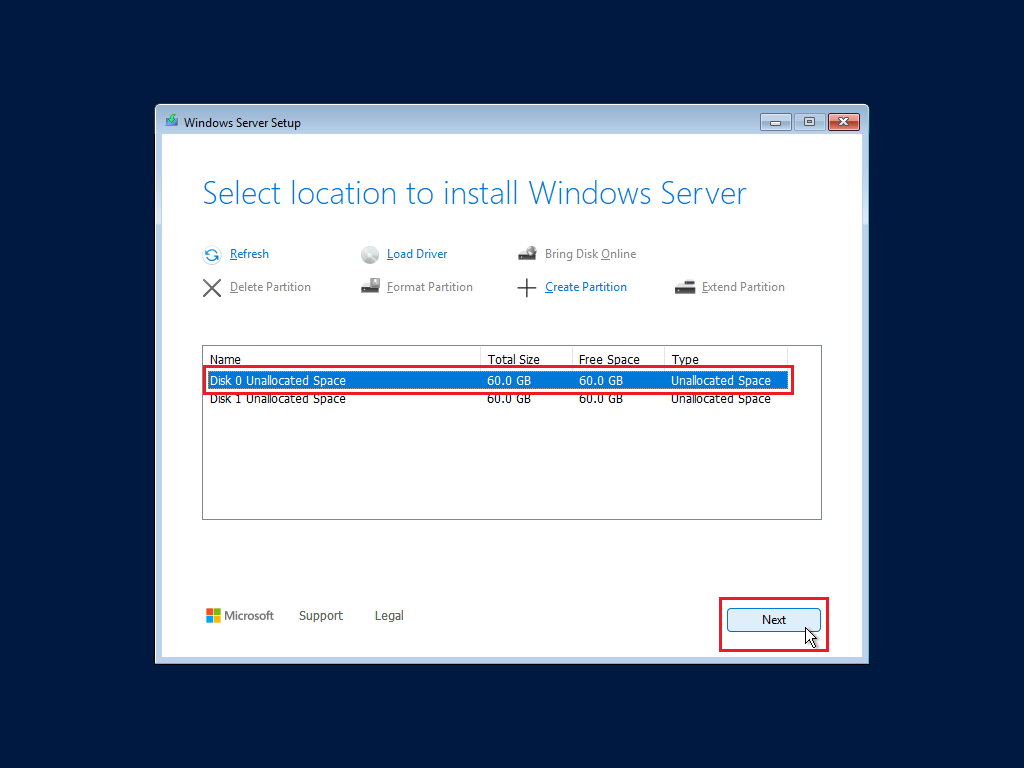Click the Windows Server Setup title bar icon
The image size is (1024, 768).
click(172, 122)
